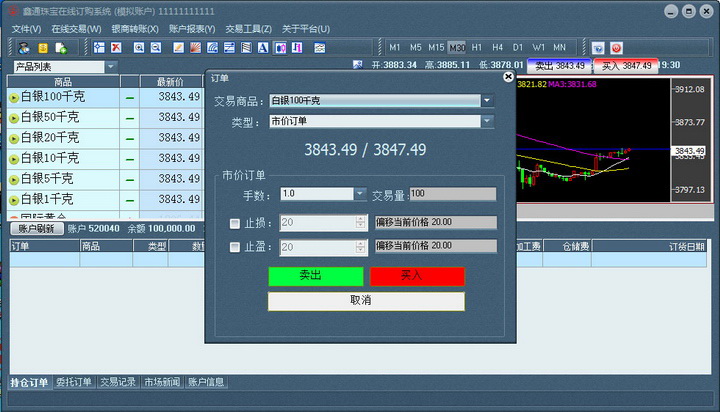Click the zoom out magnifier toolbar icon
Screen dimensions: 720x412
[x=157, y=47]
